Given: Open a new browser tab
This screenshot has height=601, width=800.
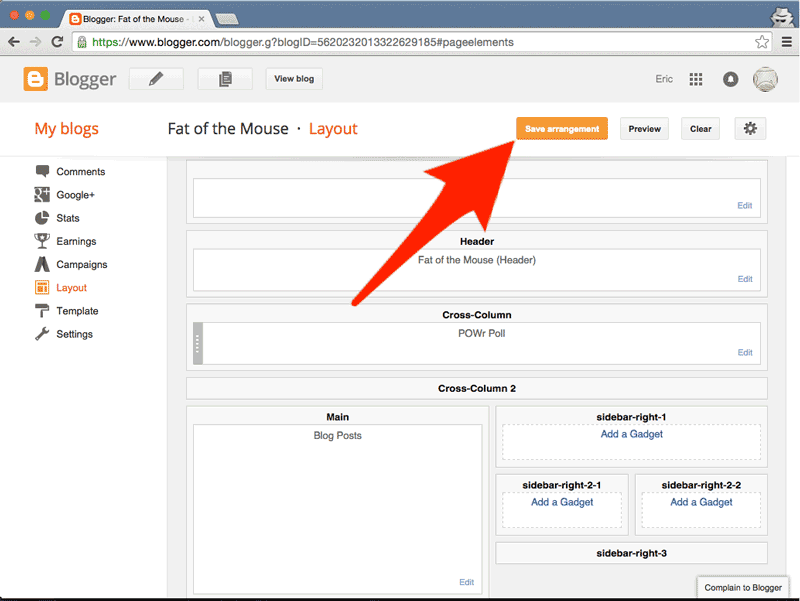Looking at the screenshot, I should [x=227, y=19].
